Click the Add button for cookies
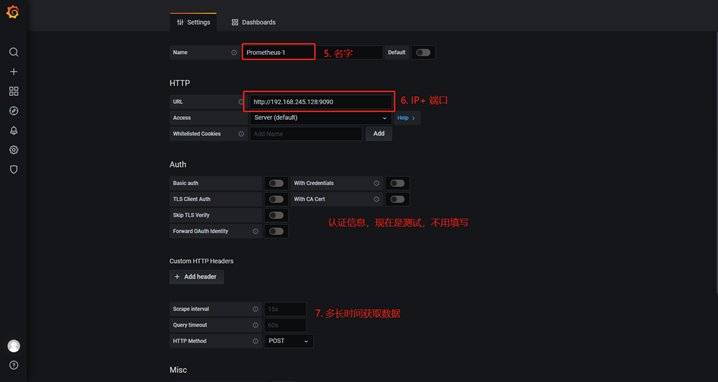The width and height of the screenshot is (718, 382). pos(379,134)
